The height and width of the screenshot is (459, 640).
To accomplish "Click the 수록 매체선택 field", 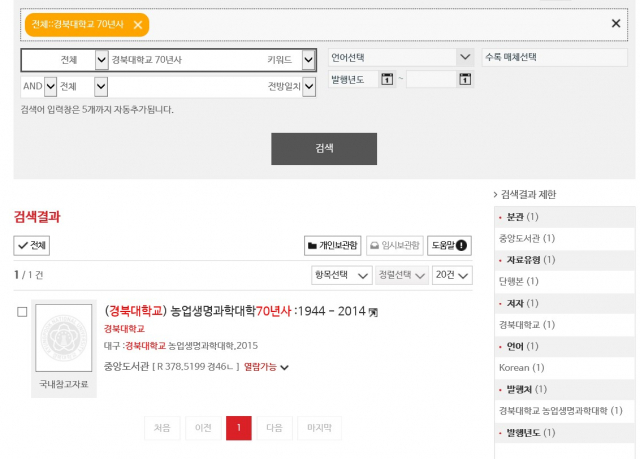I will pyautogui.click(x=555, y=58).
